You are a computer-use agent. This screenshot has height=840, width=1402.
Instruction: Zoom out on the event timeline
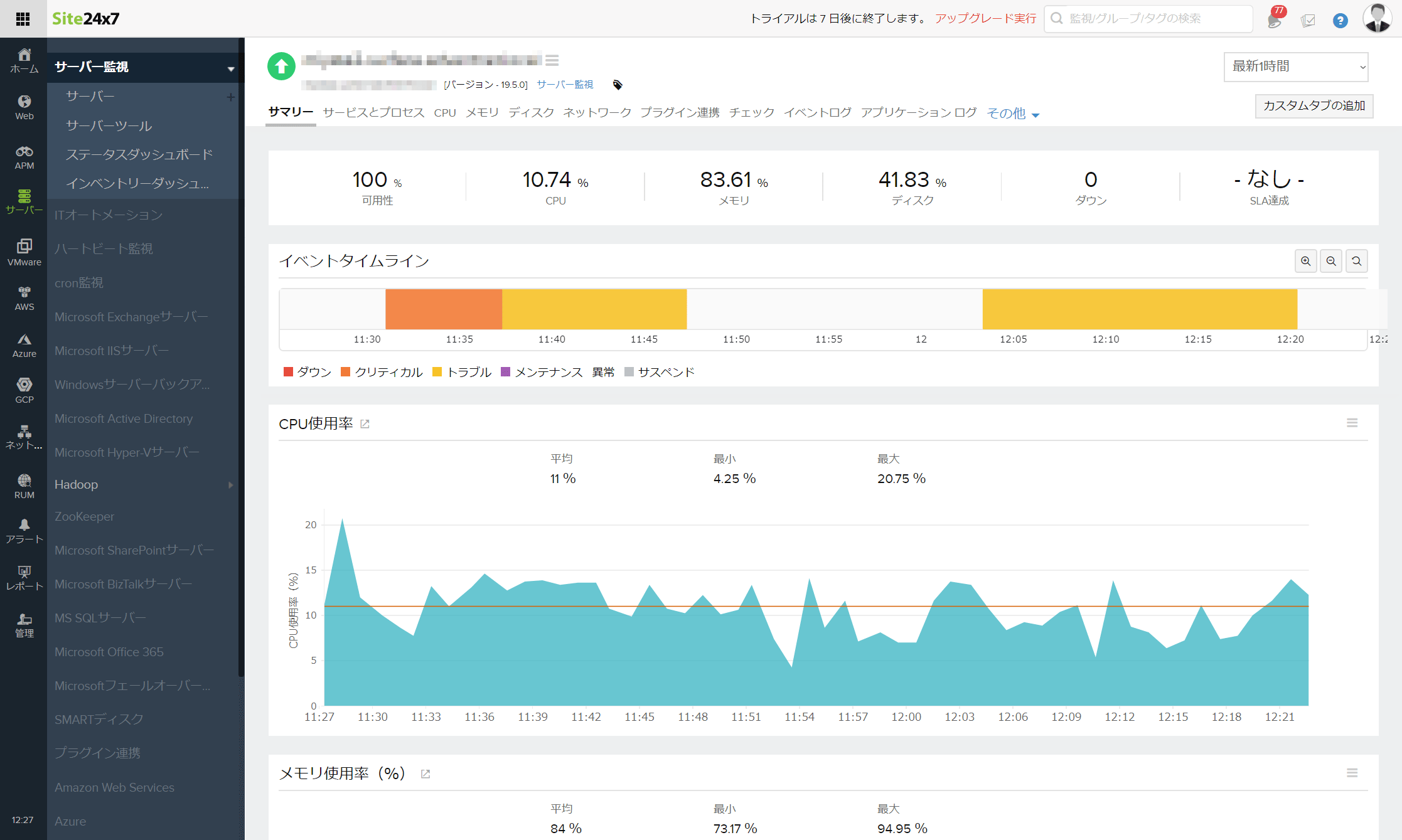[x=1331, y=261]
